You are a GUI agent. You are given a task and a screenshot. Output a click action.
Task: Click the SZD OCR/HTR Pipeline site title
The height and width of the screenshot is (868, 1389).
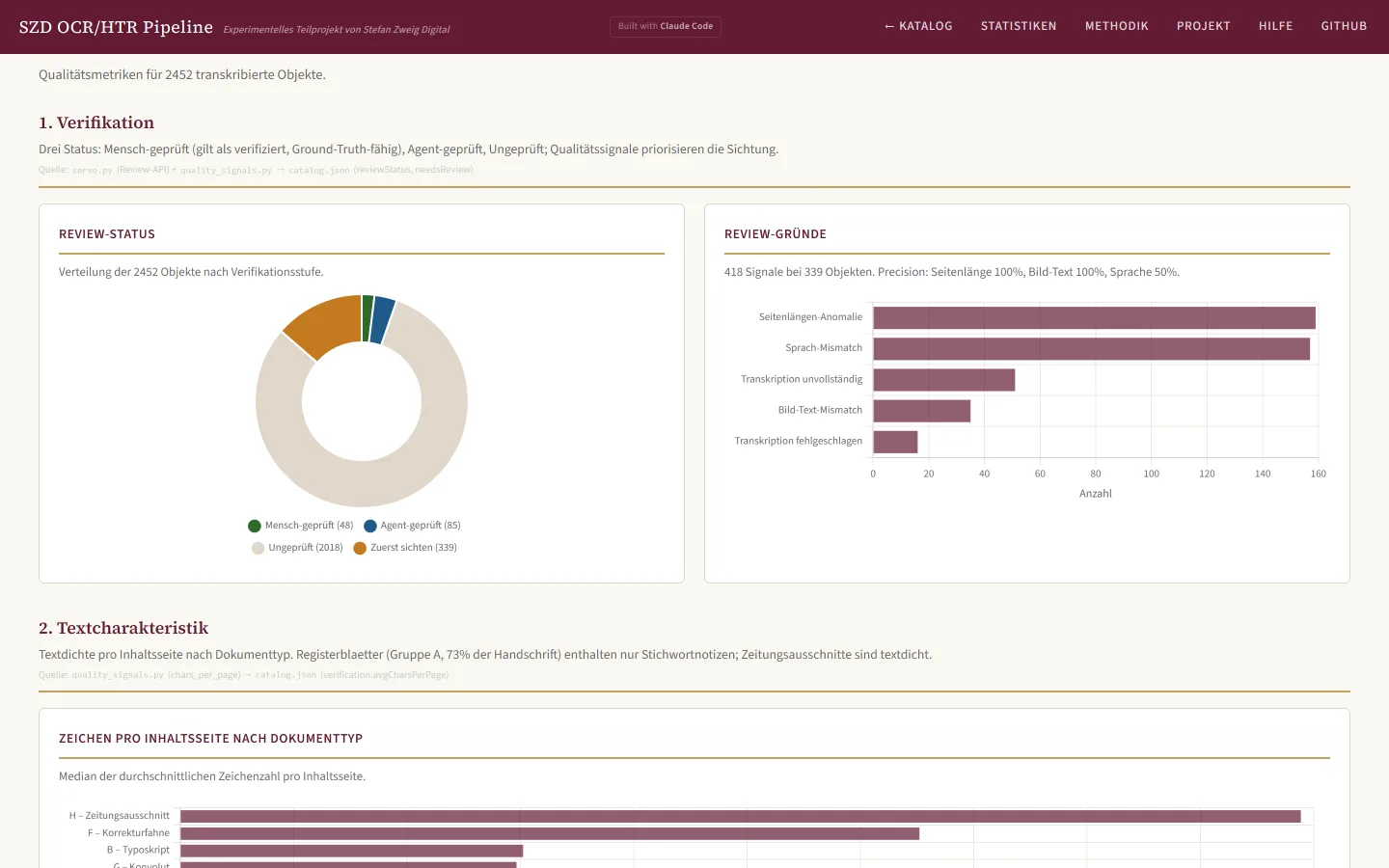pos(116,27)
